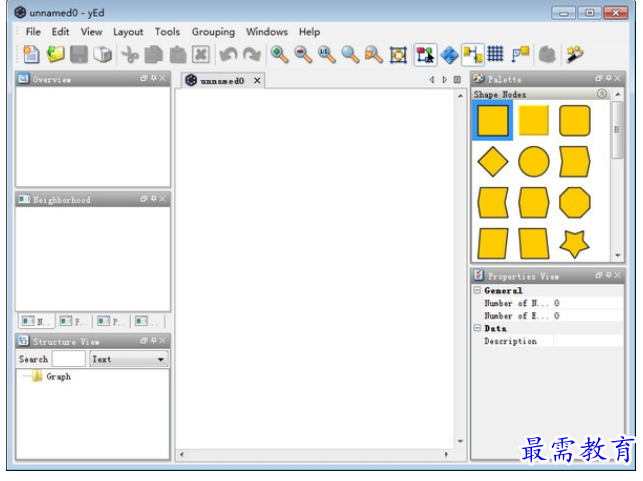Select the diamond shape node in Palette
This screenshot has width=643, height=481.
tap(493, 161)
